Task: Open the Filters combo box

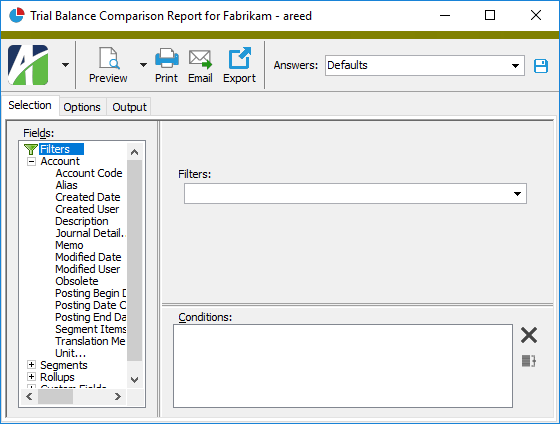Action: pos(355,194)
